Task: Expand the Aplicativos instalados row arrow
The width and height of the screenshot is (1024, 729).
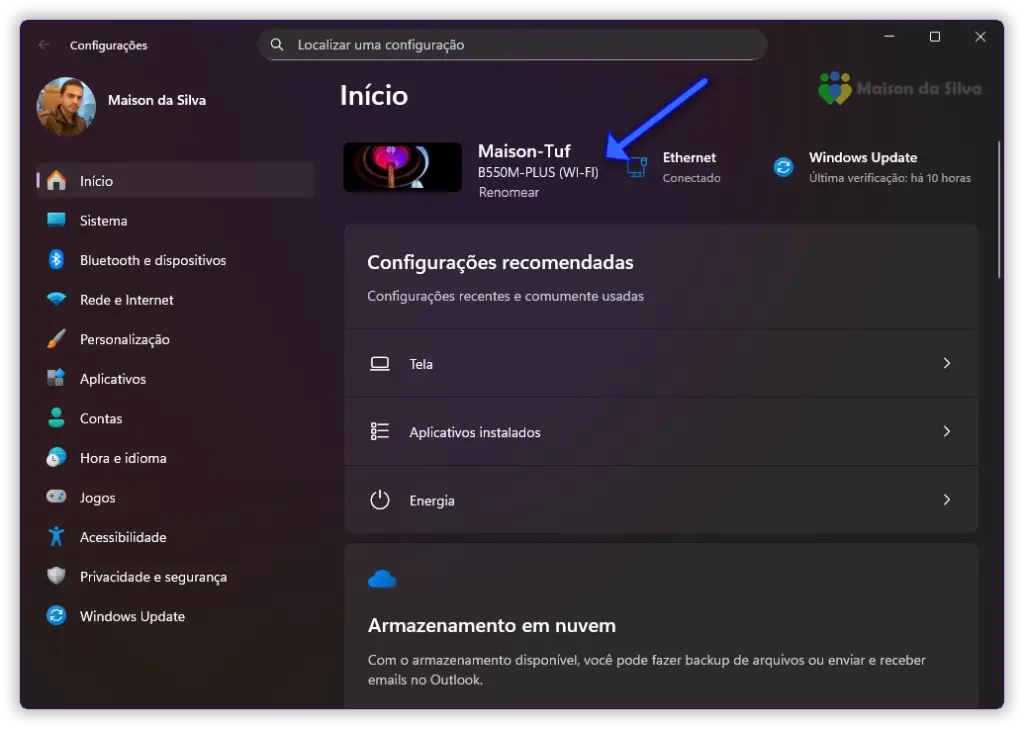Action: tap(946, 432)
